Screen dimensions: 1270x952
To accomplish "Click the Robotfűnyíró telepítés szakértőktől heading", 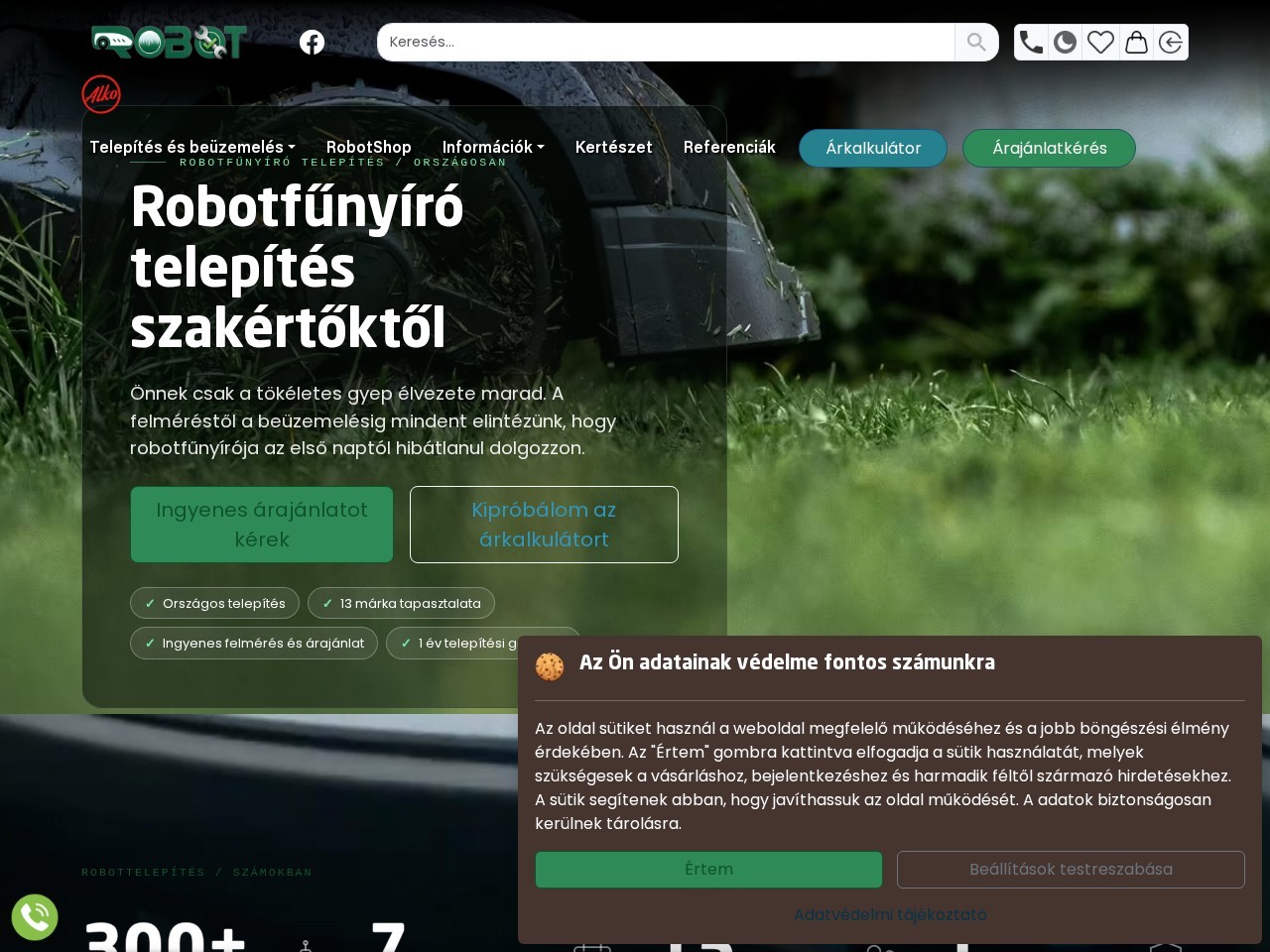I will (x=298, y=267).
